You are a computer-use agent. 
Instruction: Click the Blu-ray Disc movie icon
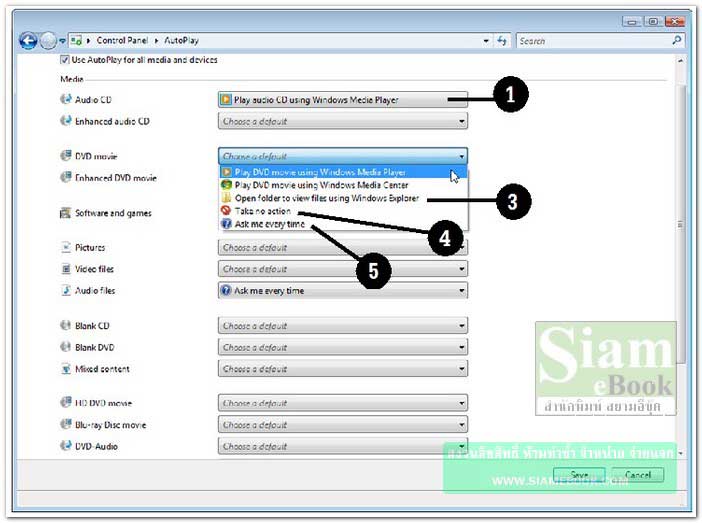click(x=66, y=424)
